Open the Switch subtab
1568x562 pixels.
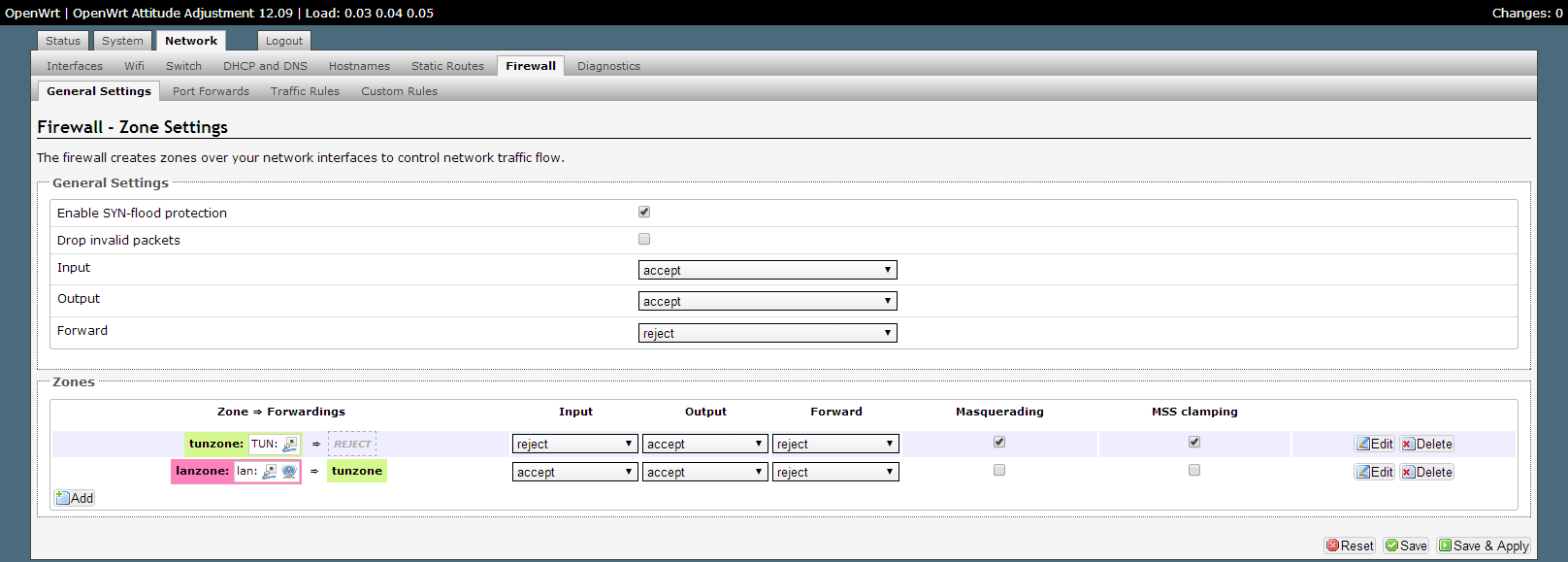(183, 66)
